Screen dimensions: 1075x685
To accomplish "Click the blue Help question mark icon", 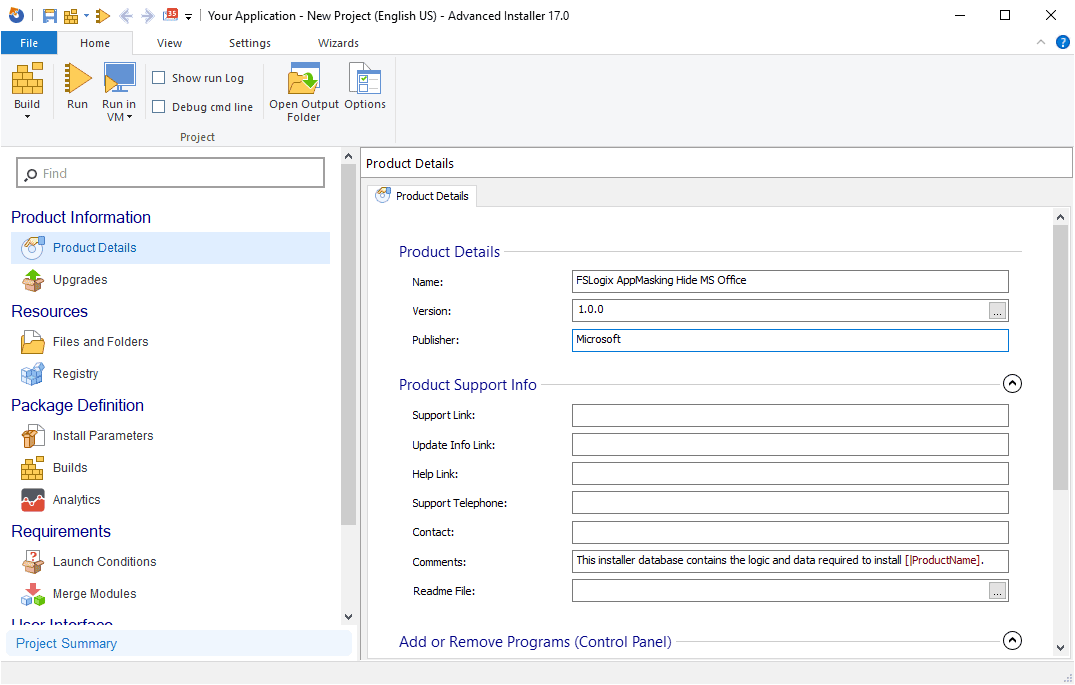I will [1063, 43].
